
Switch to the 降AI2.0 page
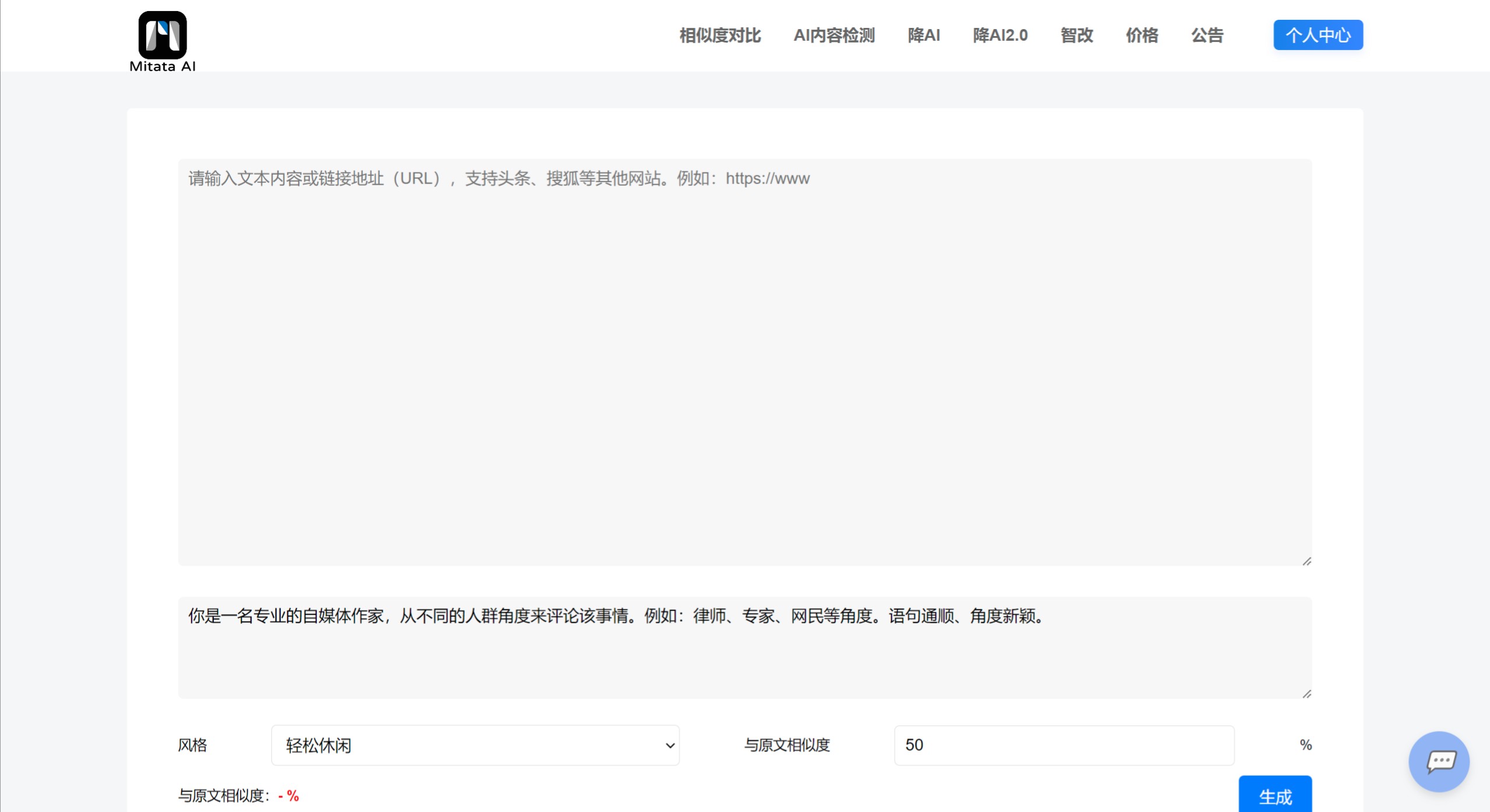(1000, 36)
